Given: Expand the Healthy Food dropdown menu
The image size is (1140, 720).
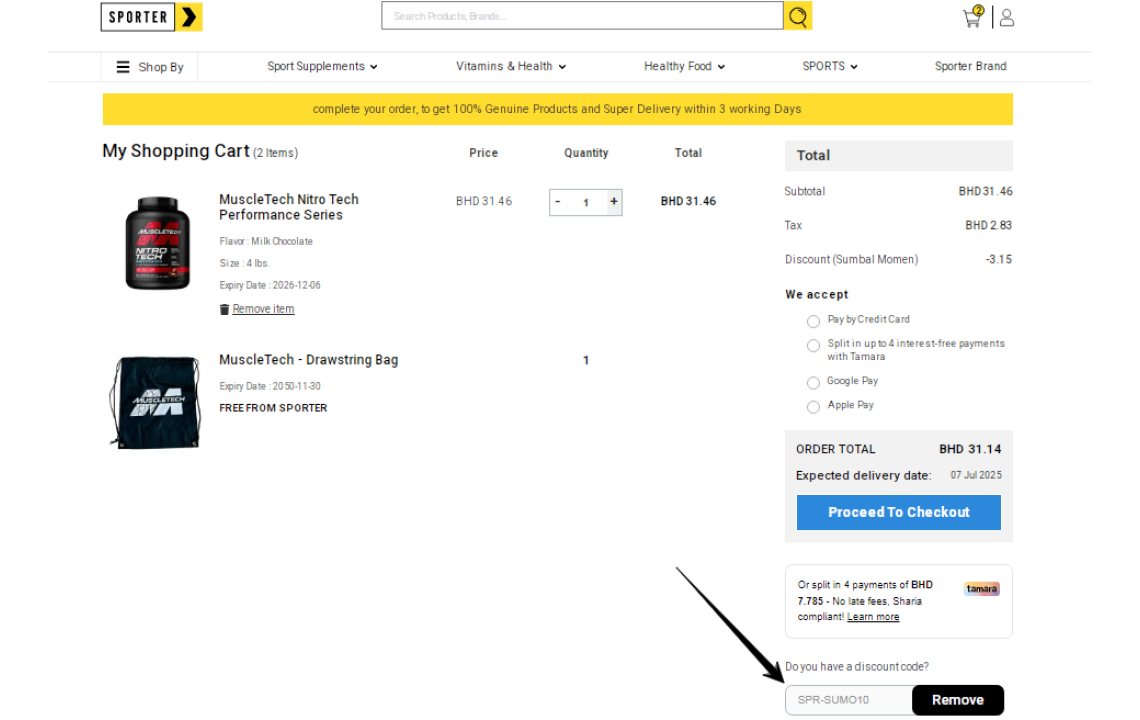Looking at the screenshot, I should click(684, 66).
